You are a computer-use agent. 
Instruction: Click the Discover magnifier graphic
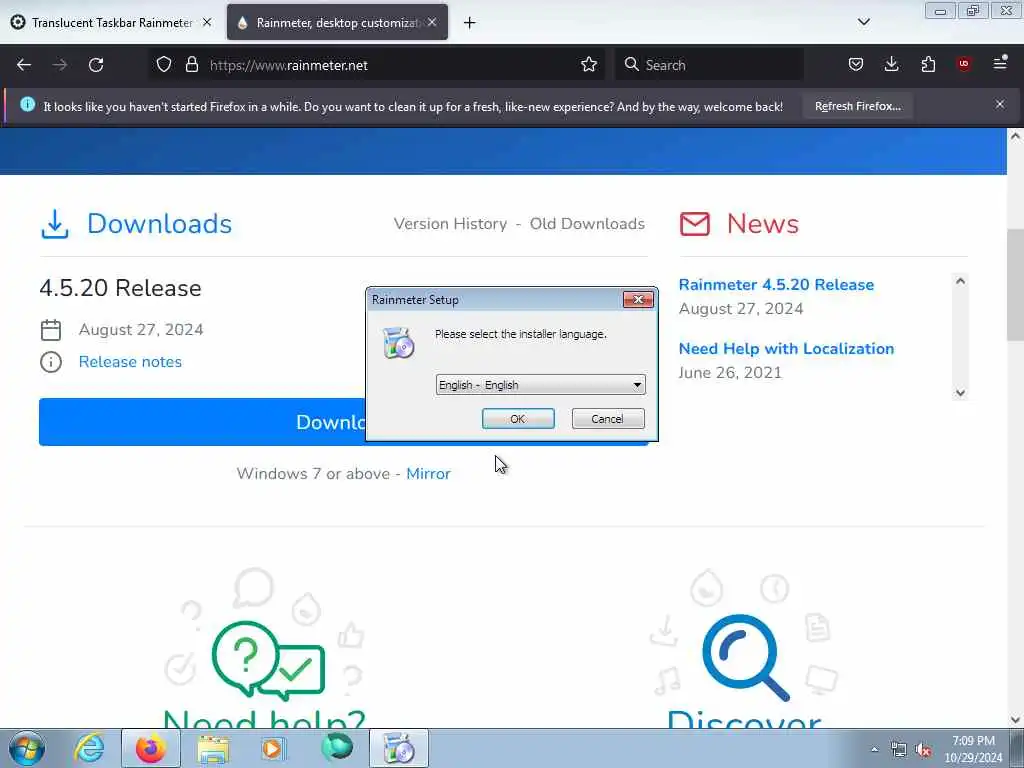tap(745, 657)
